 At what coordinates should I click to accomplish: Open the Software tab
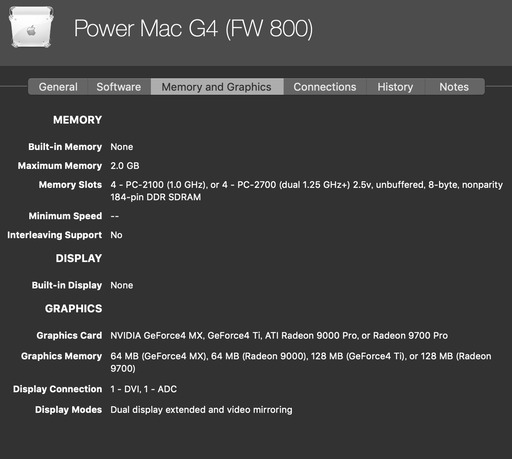pyautogui.click(x=119, y=87)
